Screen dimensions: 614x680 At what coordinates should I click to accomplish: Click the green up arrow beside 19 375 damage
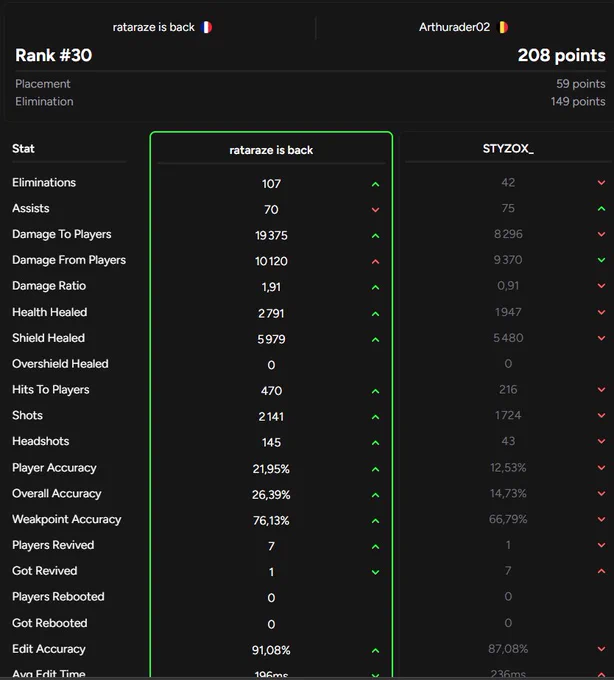pyautogui.click(x=376, y=236)
